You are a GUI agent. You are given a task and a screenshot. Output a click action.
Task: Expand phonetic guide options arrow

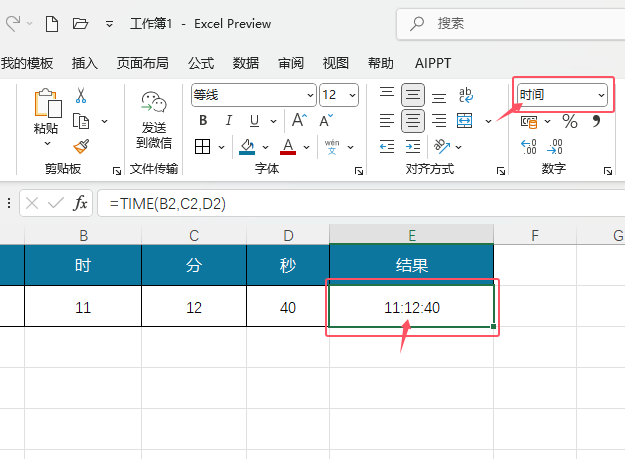pos(350,147)
